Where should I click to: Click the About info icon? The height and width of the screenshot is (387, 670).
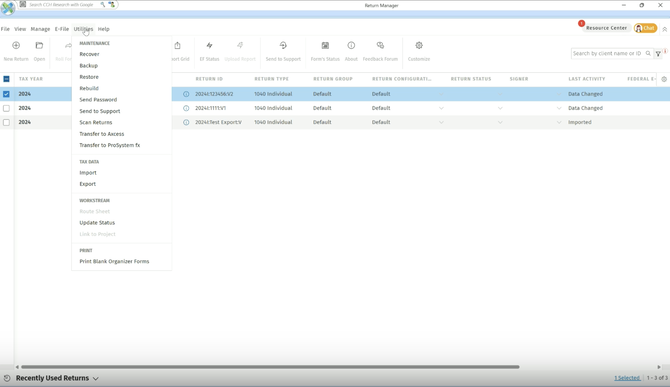click(351, 45)
